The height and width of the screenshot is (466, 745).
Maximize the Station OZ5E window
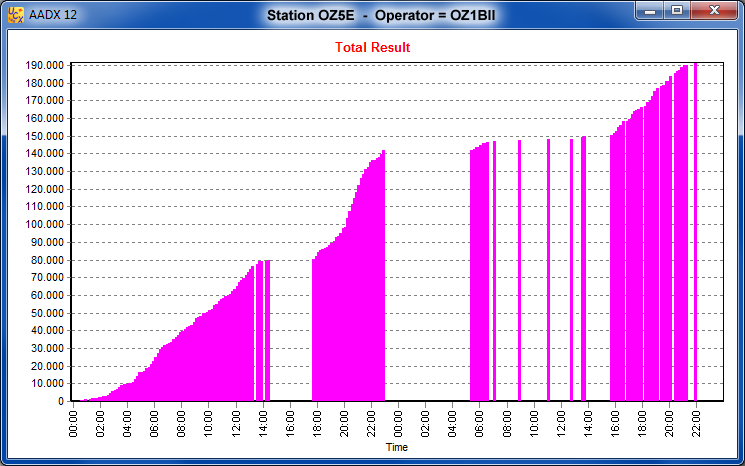pos(677,10)
